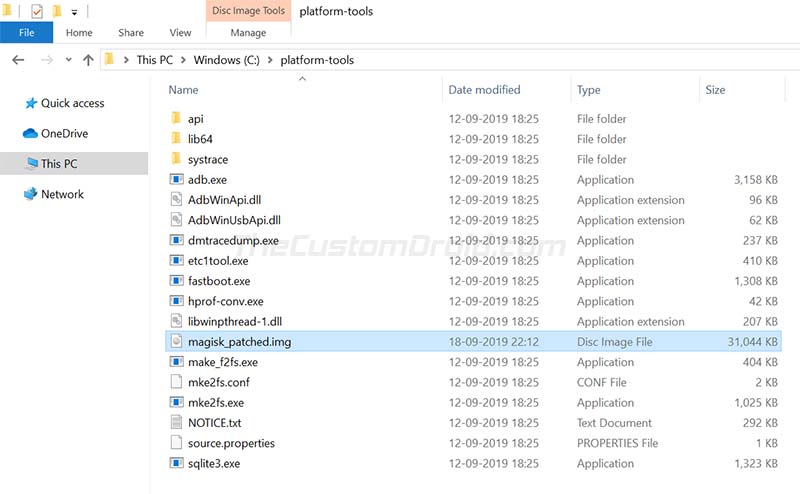Screen dimensions: 800x494
Task: Click the sqlite3.exe application icon
Action: click(x=176, y=463)
